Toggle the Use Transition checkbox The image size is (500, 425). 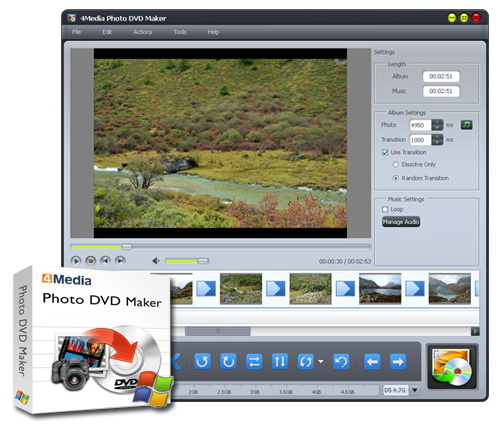click(x=385, y=152)
